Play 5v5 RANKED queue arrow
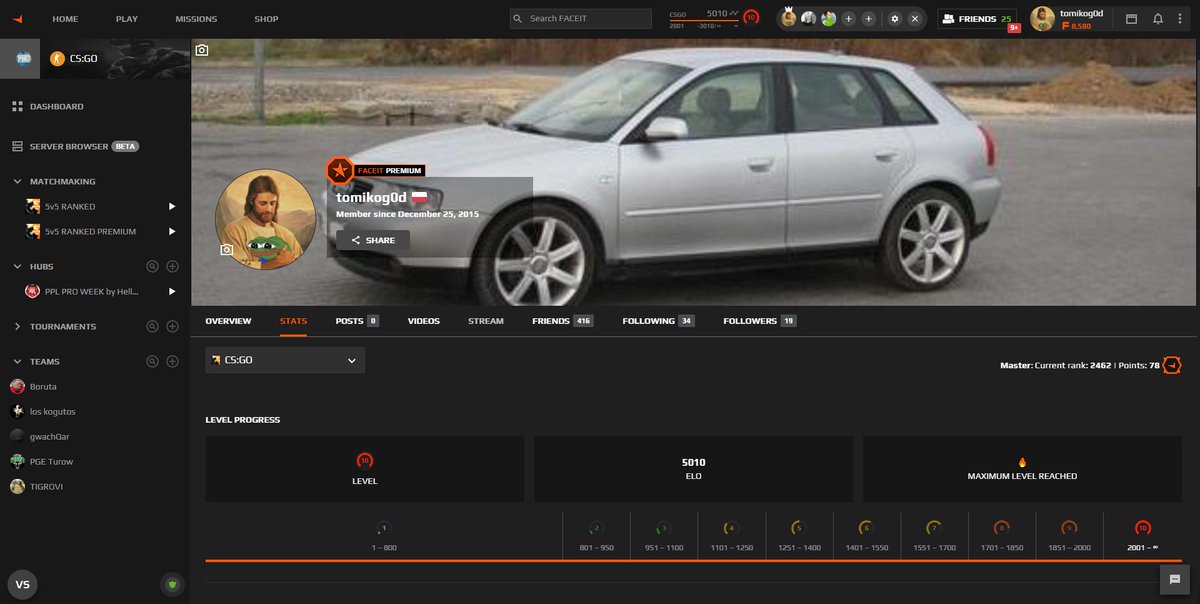 (172, 206)
